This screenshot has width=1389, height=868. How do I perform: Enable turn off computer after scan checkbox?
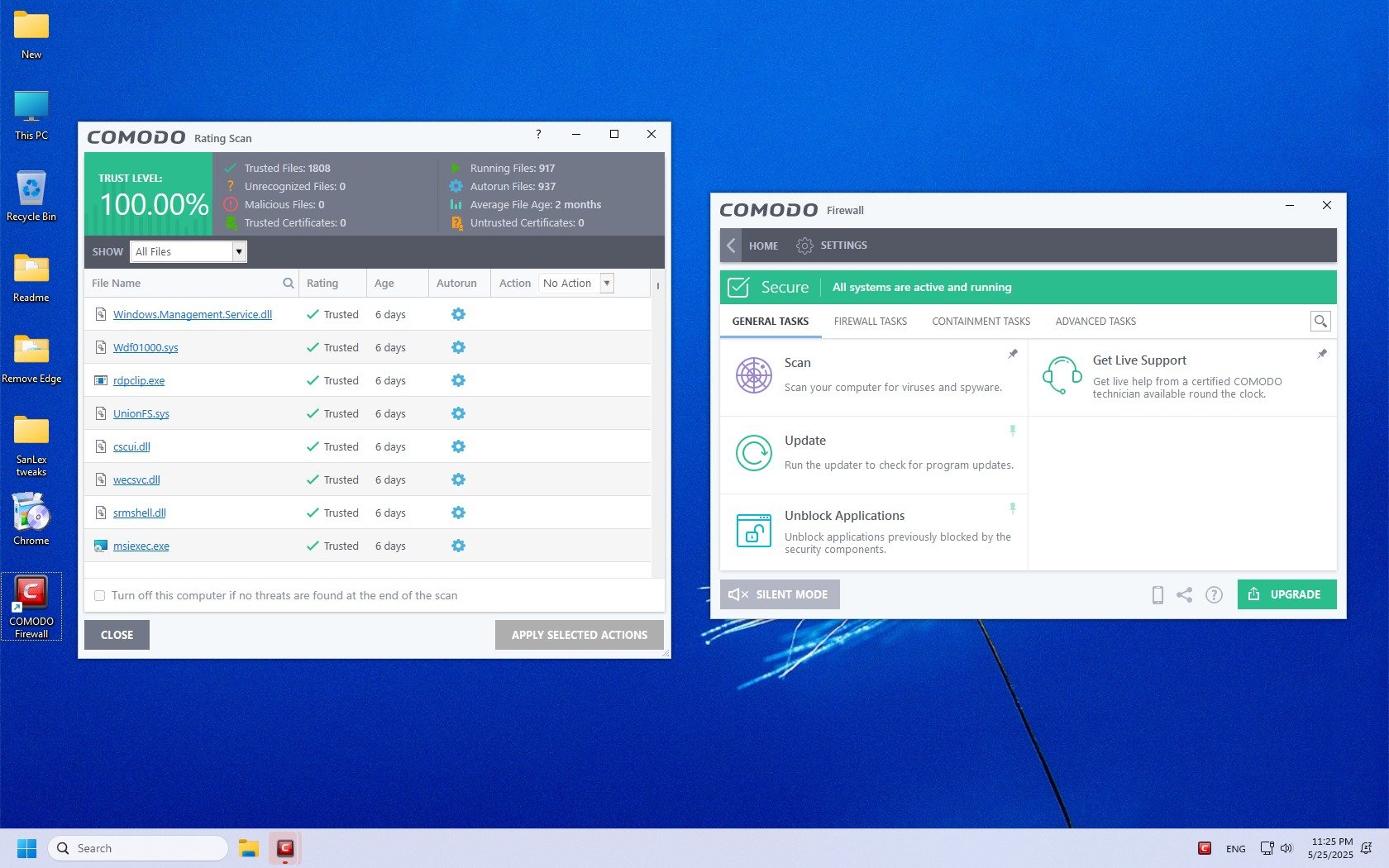[100, 595]
